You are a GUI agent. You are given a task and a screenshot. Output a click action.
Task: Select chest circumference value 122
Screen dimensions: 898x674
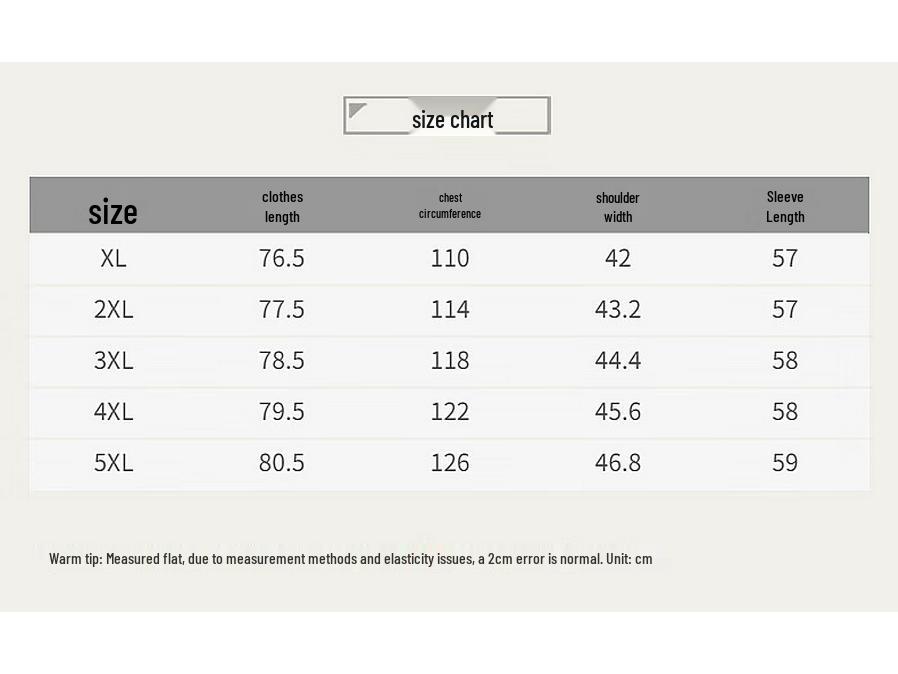(450, 411)
